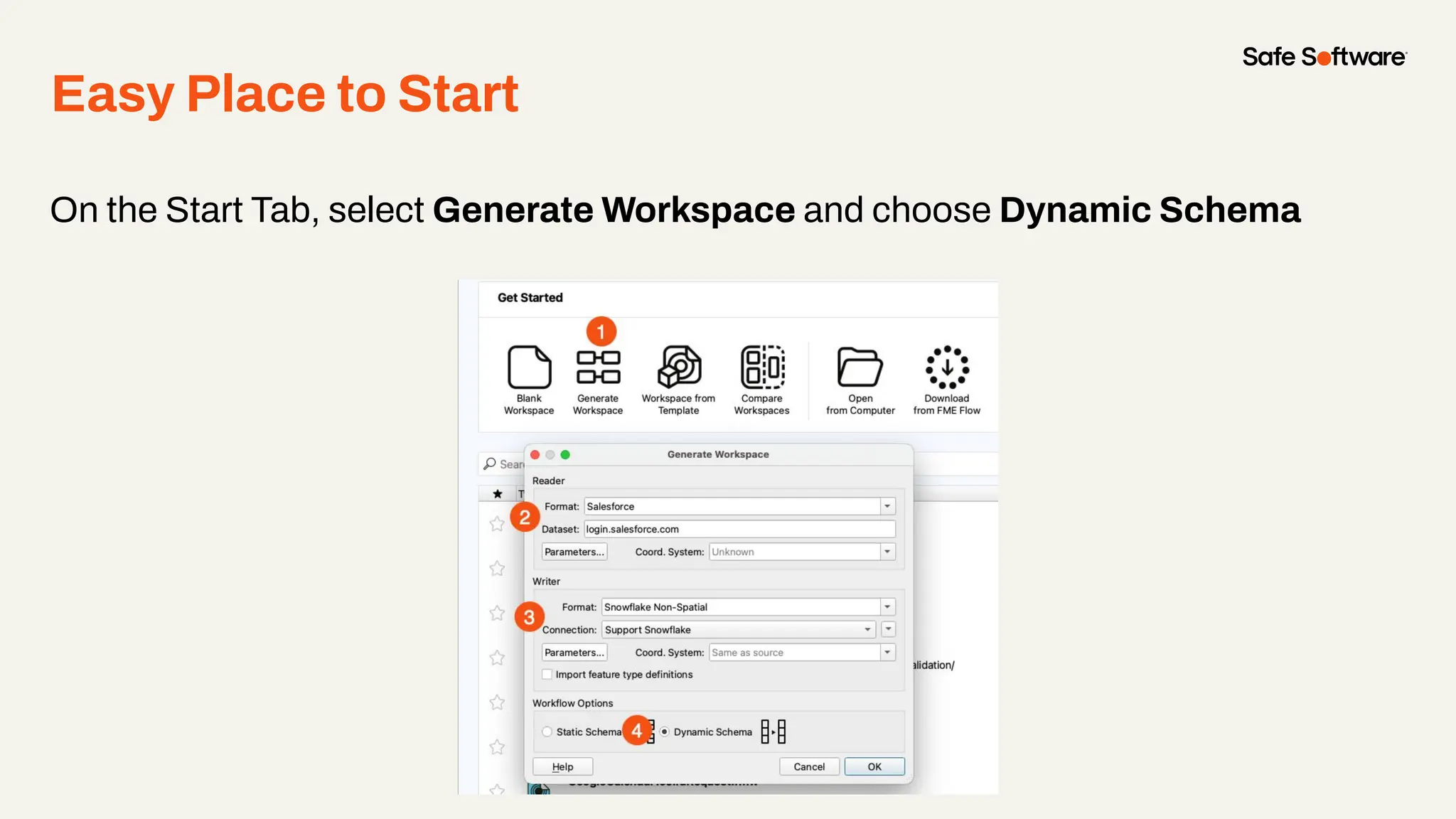Enable Import feature type definitions checkbox
1456x819 pixels.
[x=547, y=674]
